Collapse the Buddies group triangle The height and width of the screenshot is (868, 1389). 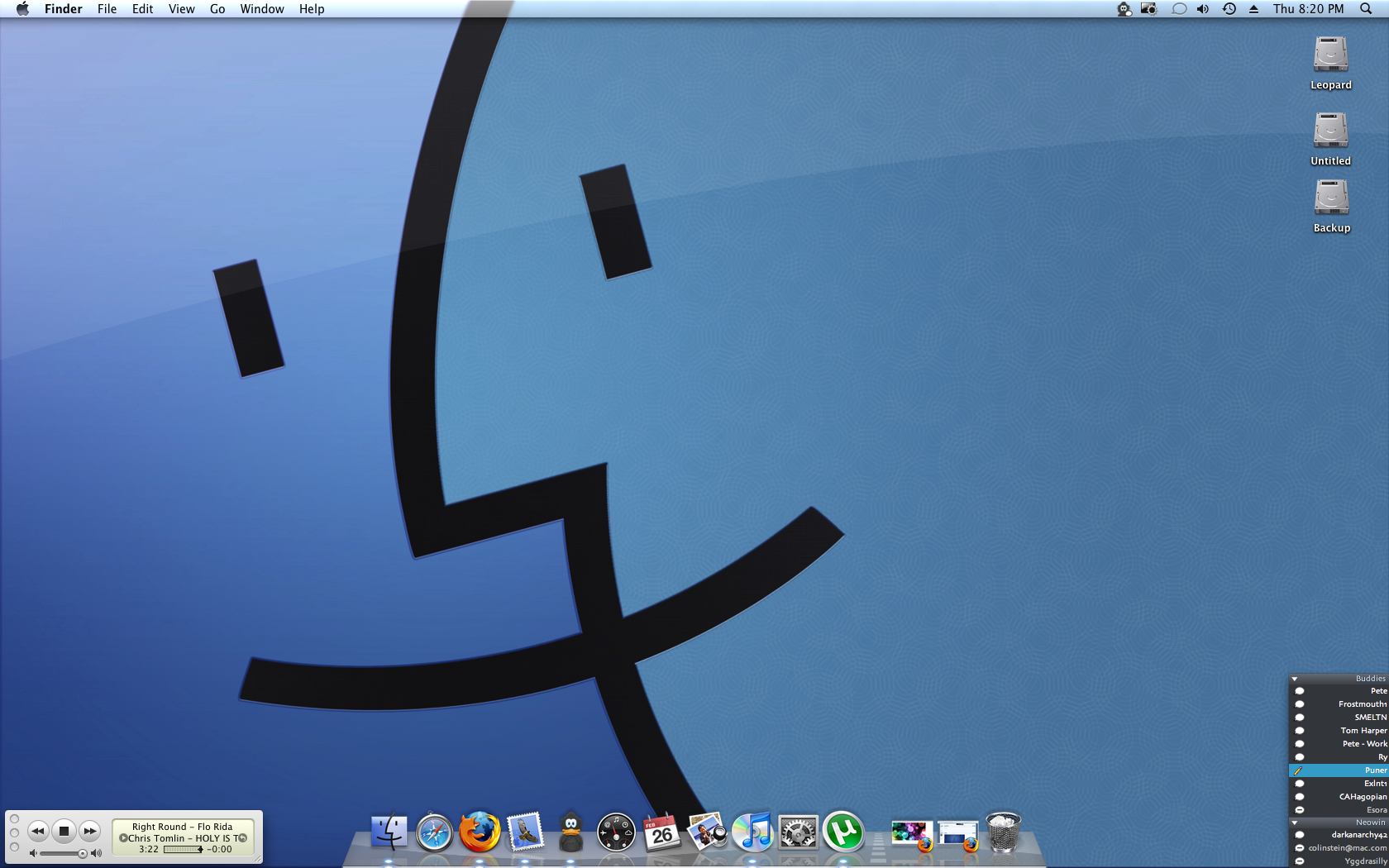pyautogui.click(x=1295, y=679)
